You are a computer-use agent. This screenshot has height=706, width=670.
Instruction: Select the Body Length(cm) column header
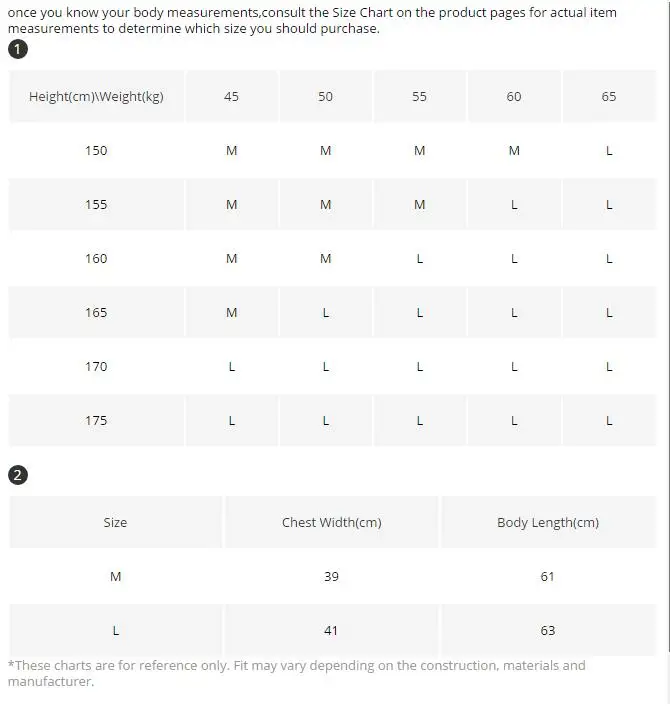pyautogui.click(x=548, y=522)
